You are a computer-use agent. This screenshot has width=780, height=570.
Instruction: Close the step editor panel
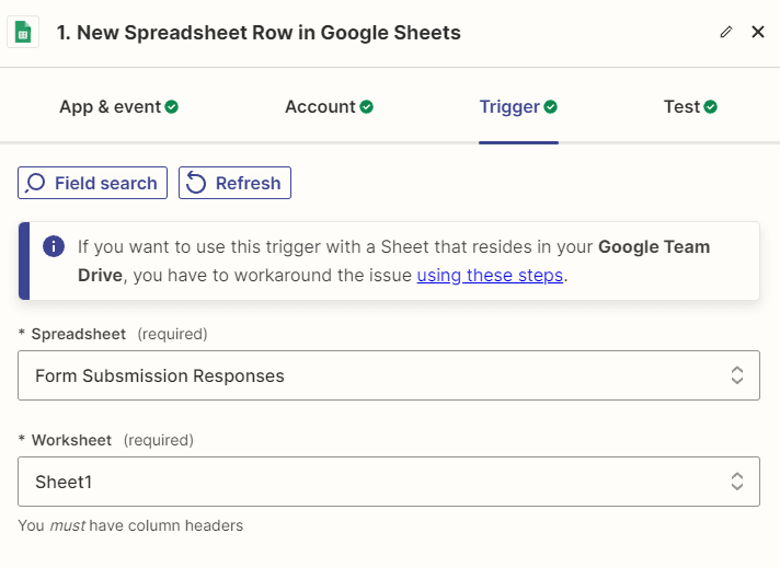(757, 32)
